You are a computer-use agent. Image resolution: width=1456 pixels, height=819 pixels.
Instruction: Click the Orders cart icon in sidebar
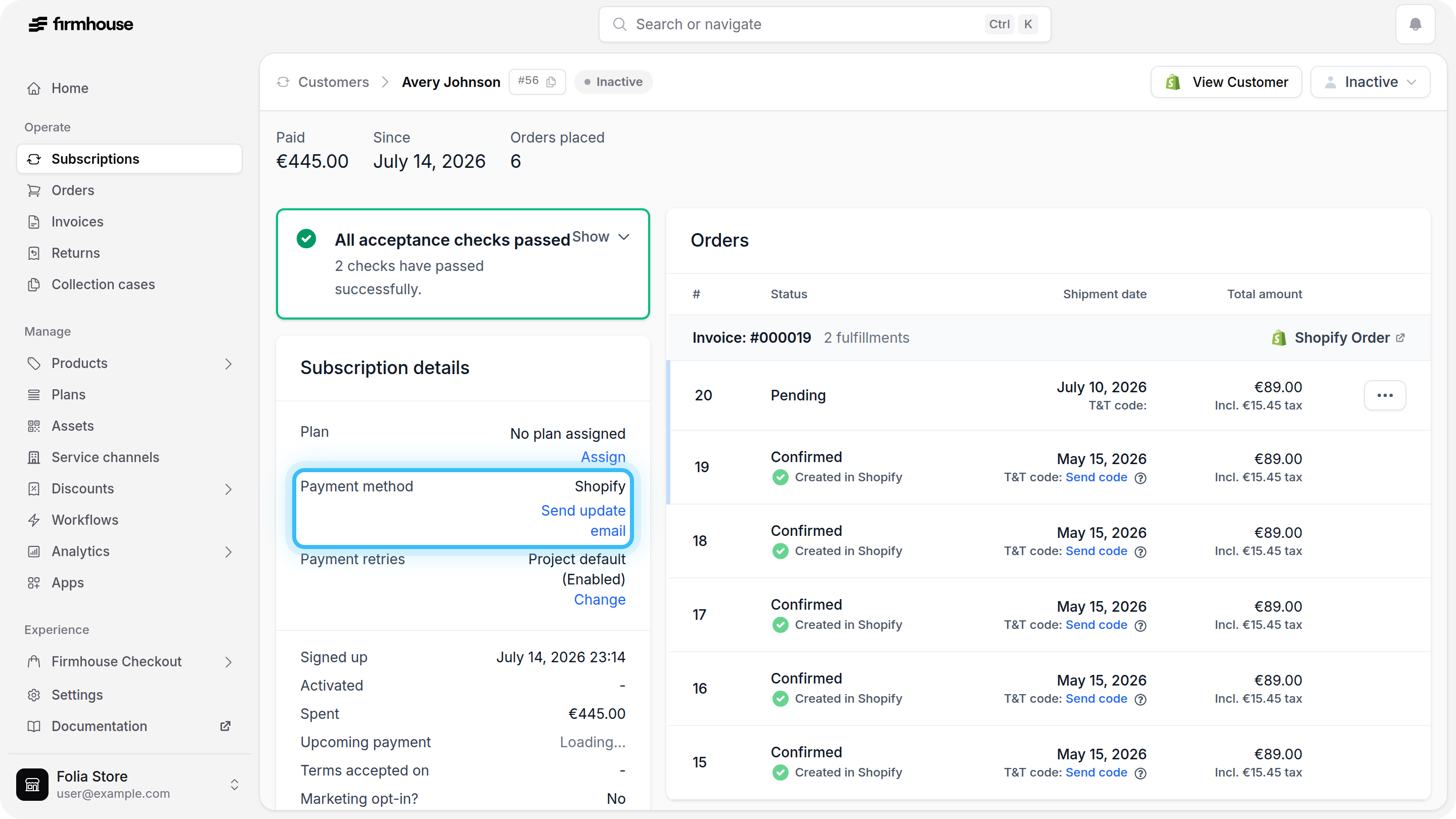(34, 191)
